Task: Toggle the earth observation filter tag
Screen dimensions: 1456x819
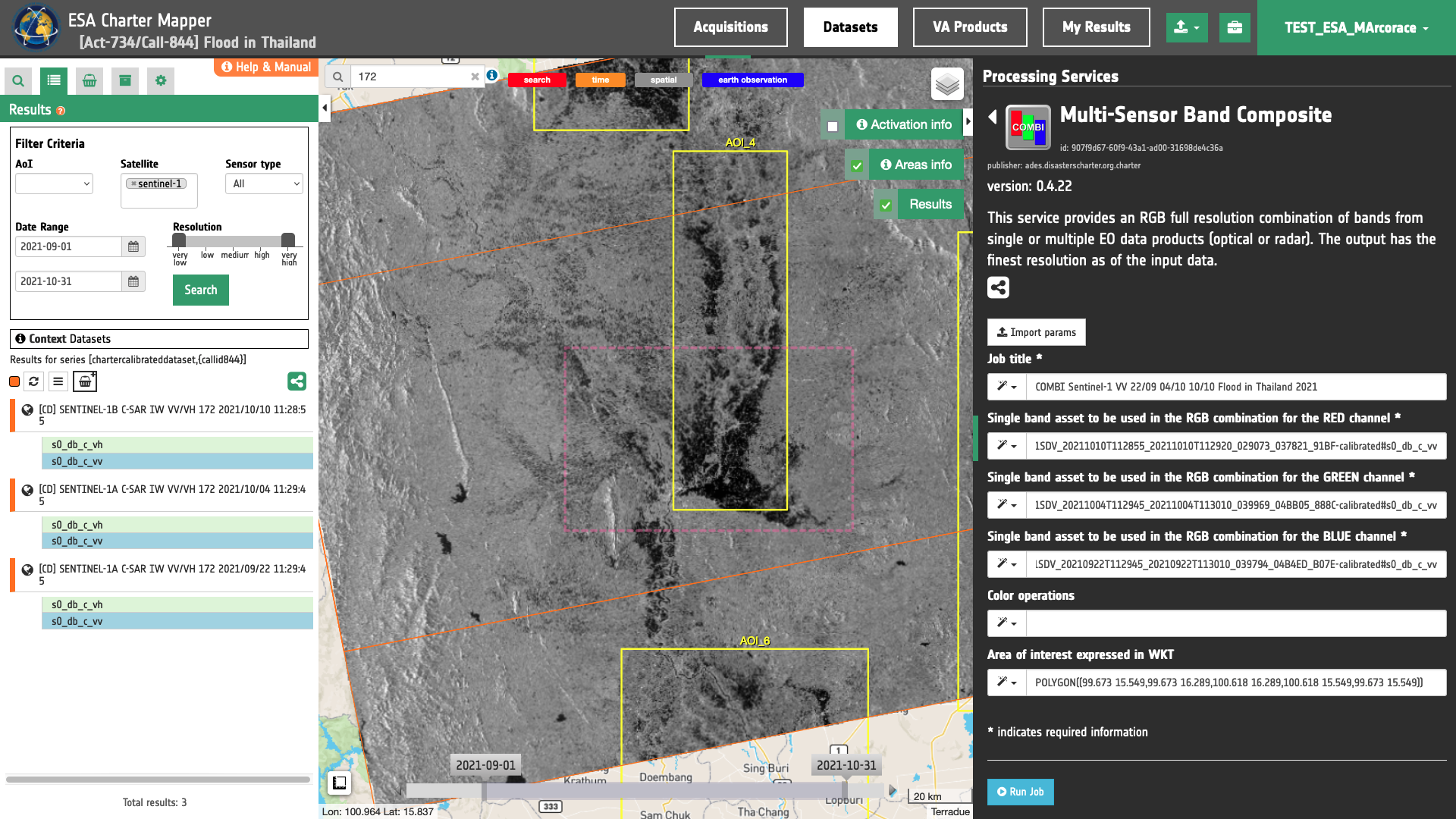Action: [x=753, y=80]
